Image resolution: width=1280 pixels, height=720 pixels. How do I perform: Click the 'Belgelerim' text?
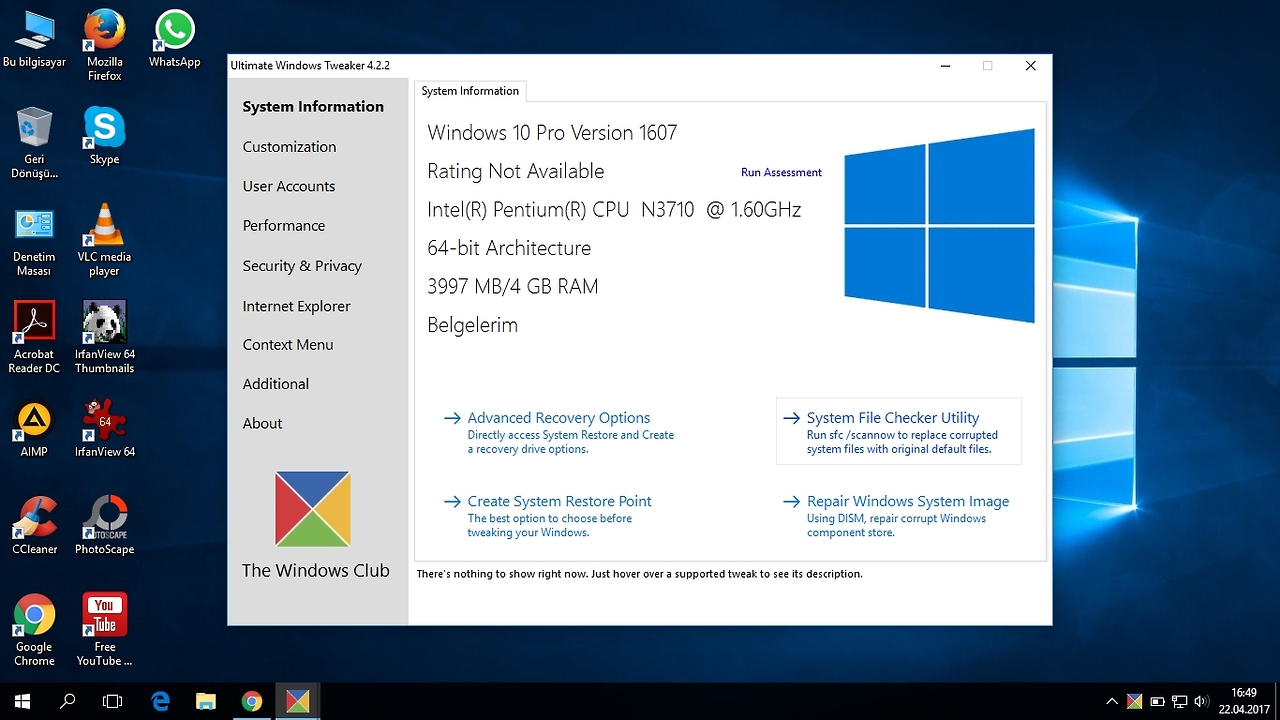[x=473, y=326]
